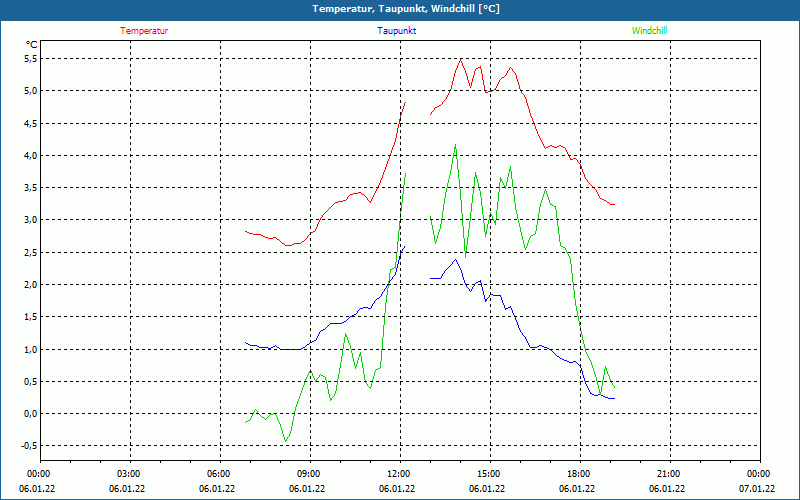Screen dimensions: 800x500
Task: Click the blue Taupunkt legend label
Action: click(x=396, y=31)
